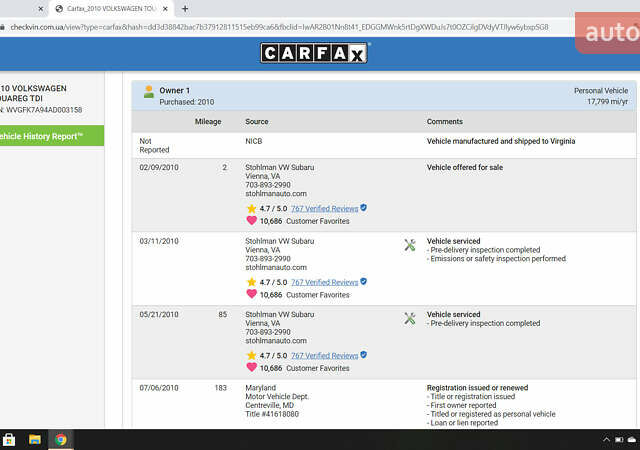Image resolution: width=640 pixels, height=450 pixels.
Task: Click the checkvin.com.ua address bar
Action: [300, 27]
